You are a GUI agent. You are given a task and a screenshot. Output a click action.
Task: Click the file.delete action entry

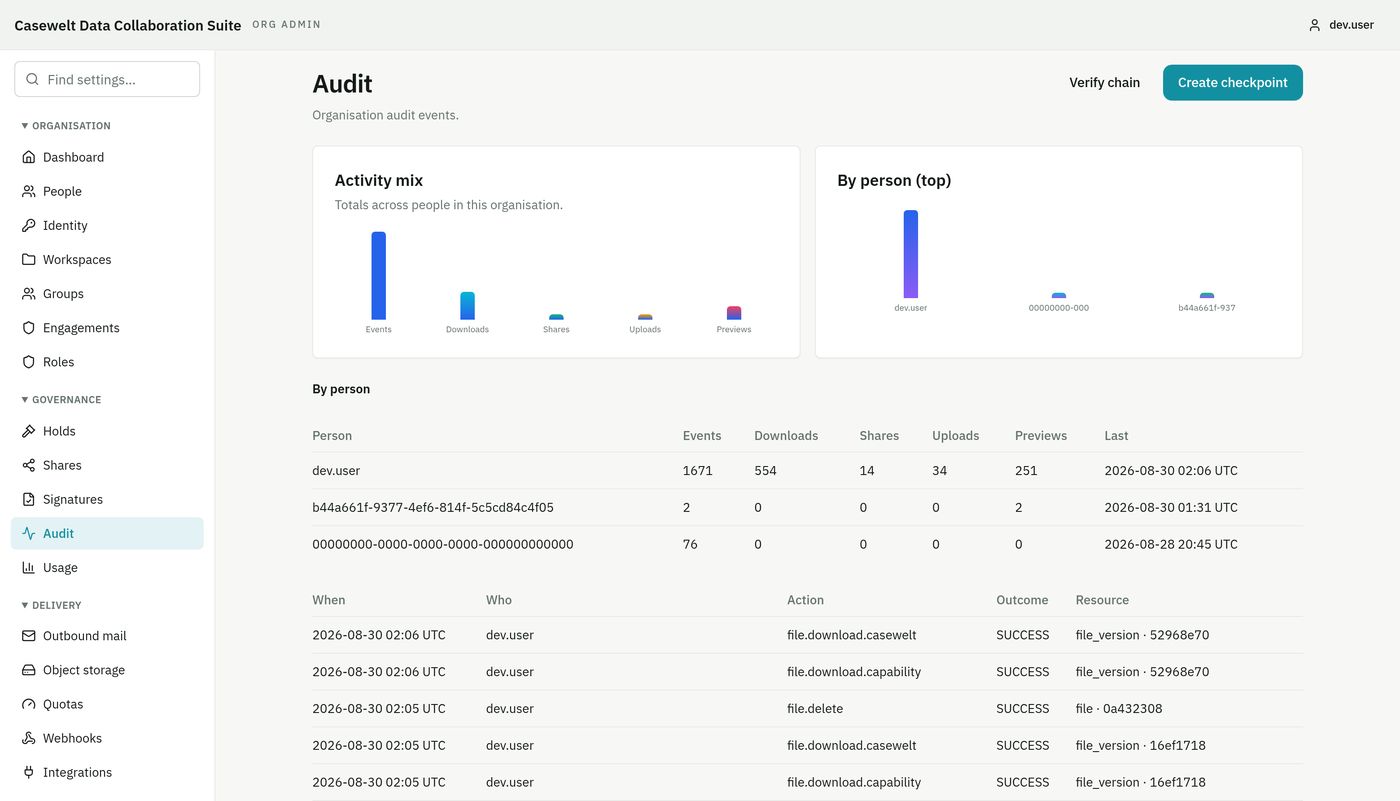[815, 708]
